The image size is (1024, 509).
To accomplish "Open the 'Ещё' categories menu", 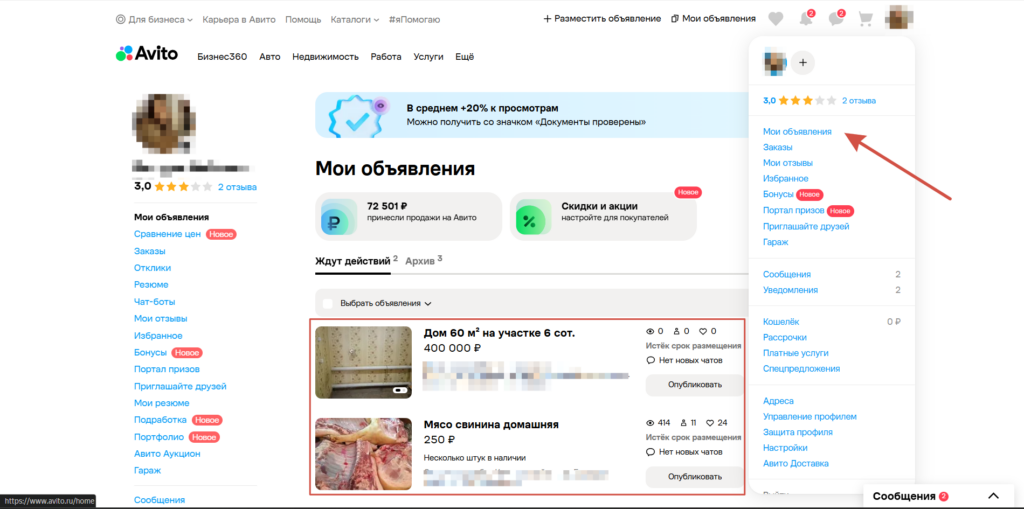I will tap(464, 57).
